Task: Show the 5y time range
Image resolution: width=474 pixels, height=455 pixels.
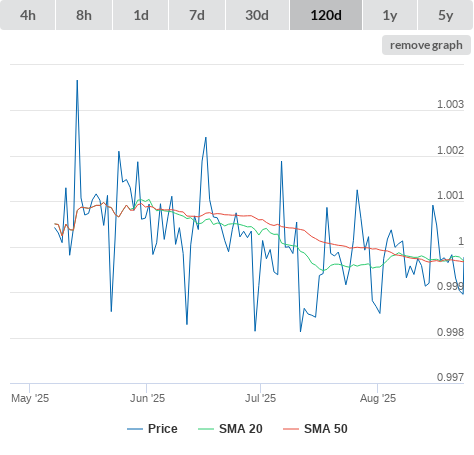Action: pyautogui.click(x=445, y=15)
